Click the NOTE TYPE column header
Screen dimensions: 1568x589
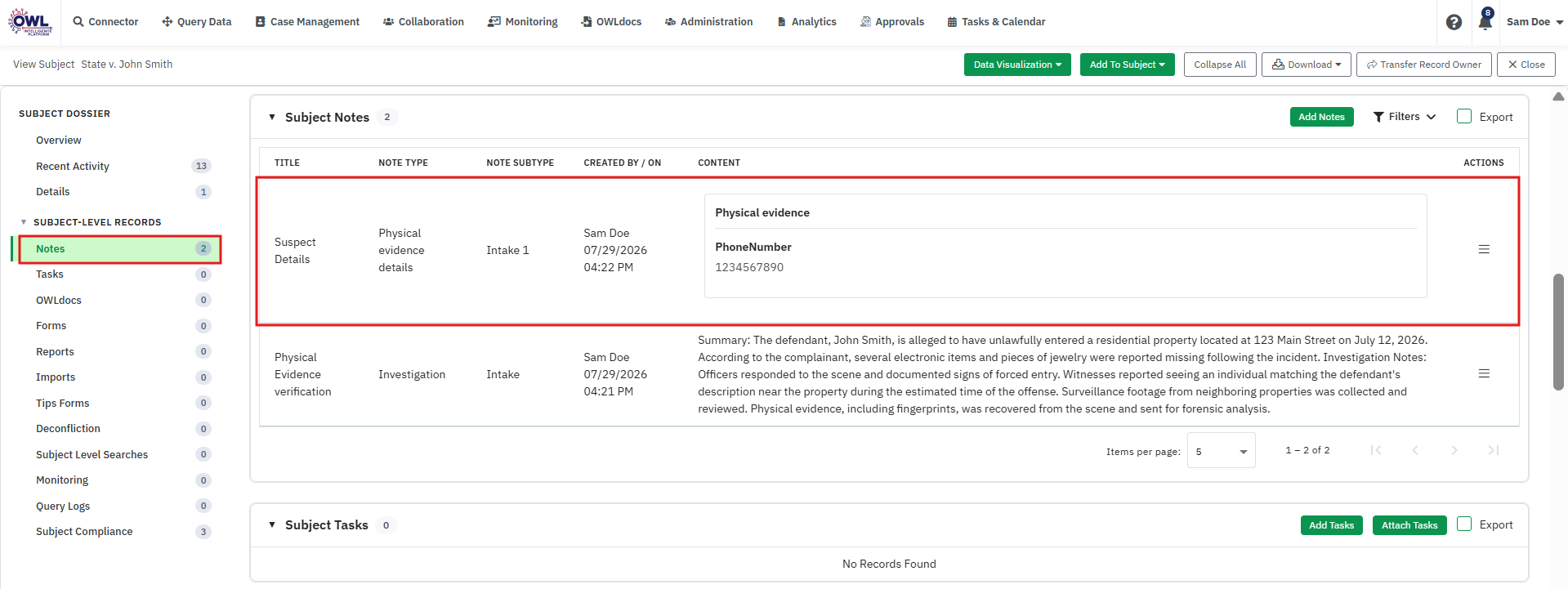pos(403,163)
